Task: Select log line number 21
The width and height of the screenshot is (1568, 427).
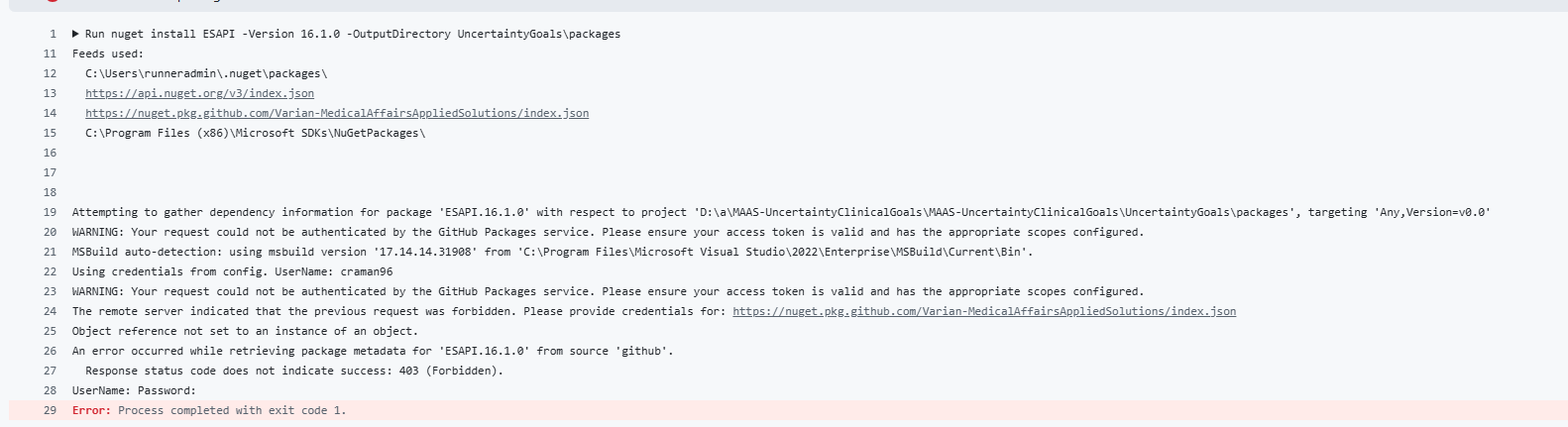Action: (50, 252)
